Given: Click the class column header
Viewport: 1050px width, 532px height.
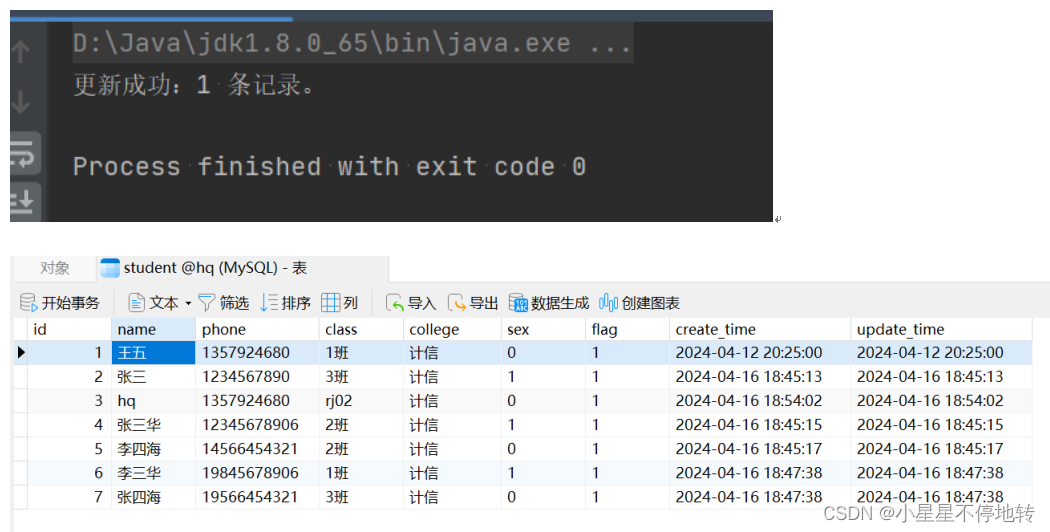Looking at the screenshot, I should (x=361, y=329).
